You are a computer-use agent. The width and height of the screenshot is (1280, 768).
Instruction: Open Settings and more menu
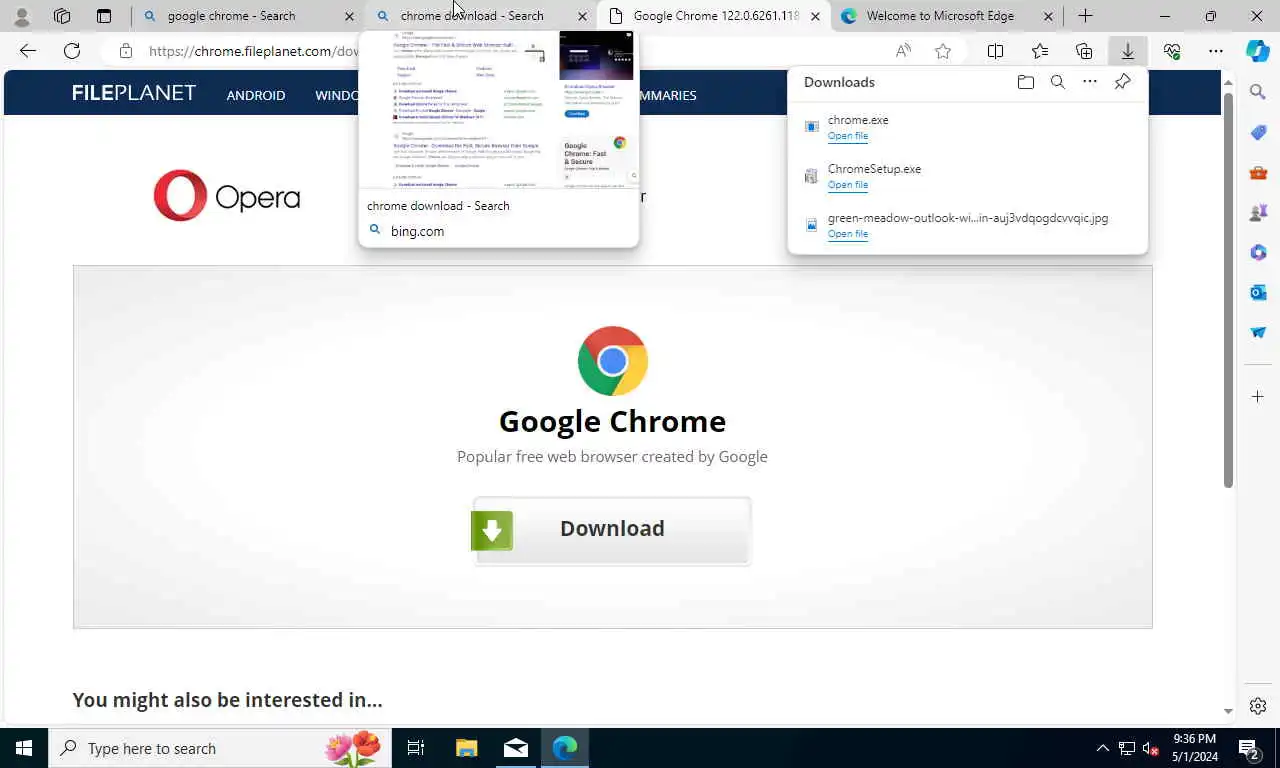coord(1216,51)
